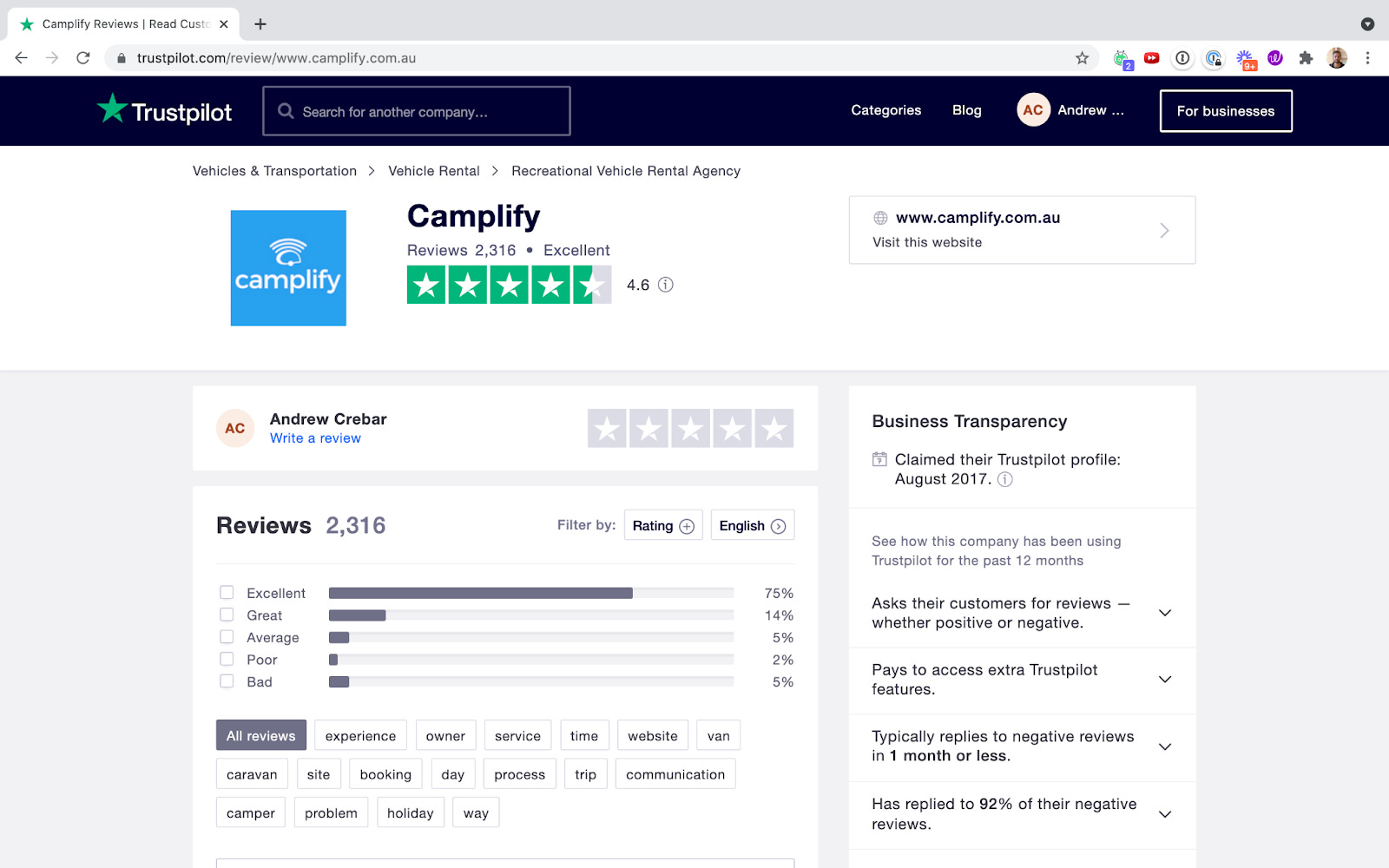This screenshot has width=1389, height=868.
Task: Click the info icon next to 4.6 rating
Action: (666, 285)
